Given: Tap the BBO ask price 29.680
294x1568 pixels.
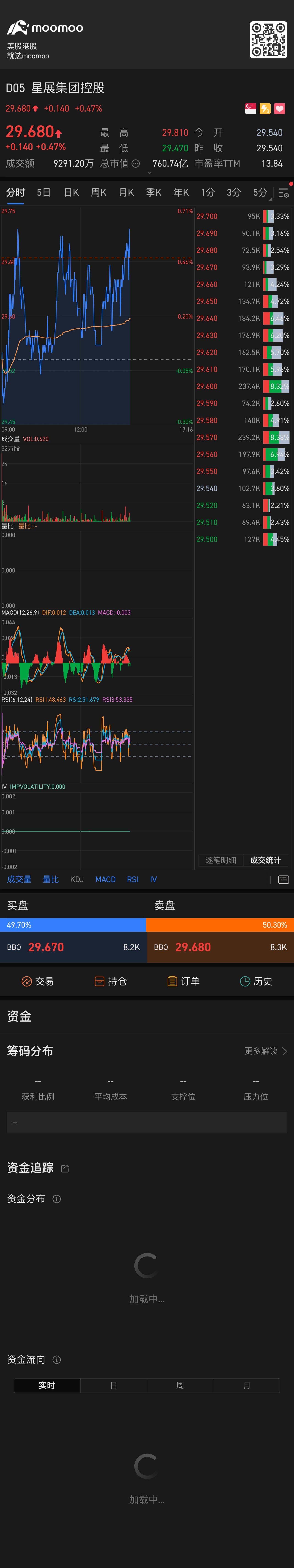Looking at the screenshot, I should point(193,947).
